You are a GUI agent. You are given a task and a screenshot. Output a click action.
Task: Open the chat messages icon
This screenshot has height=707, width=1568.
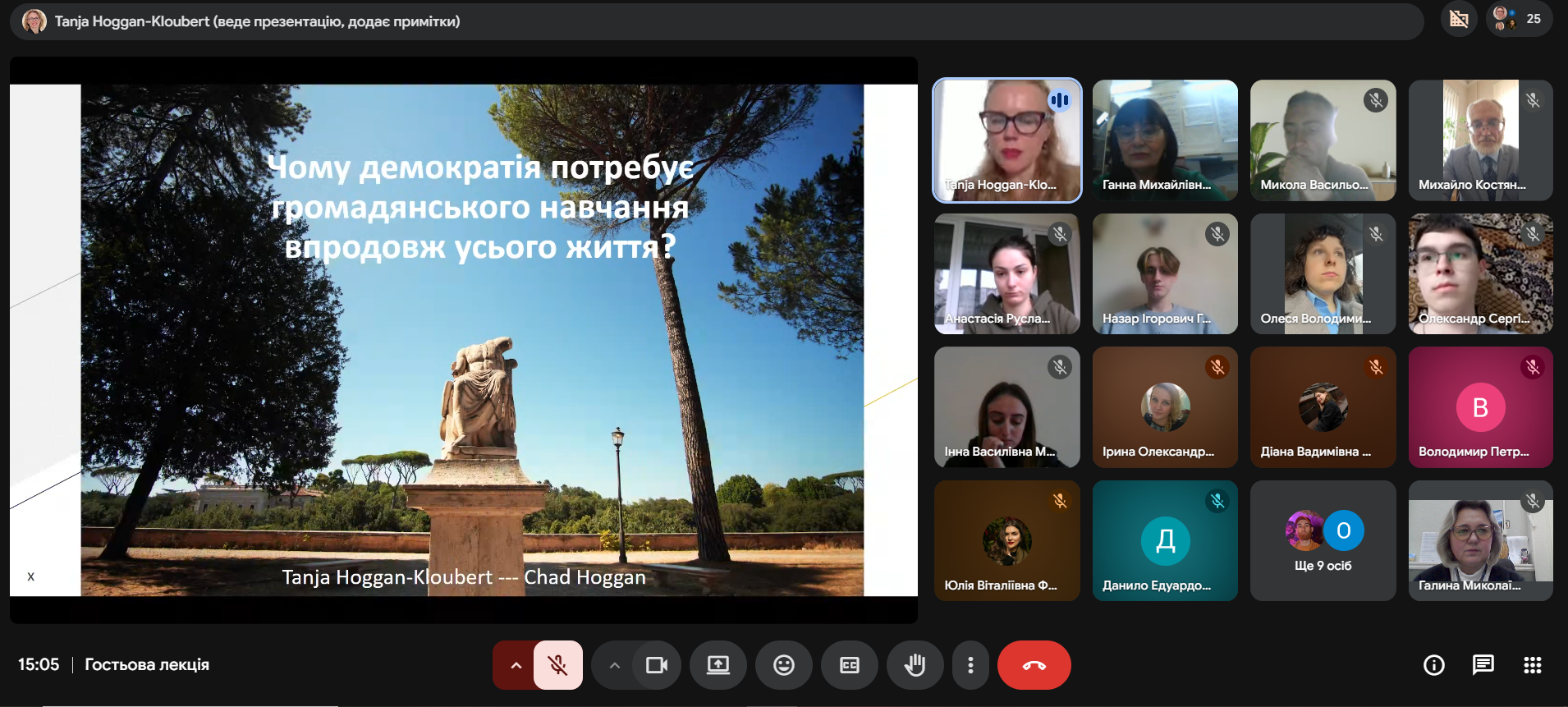tap(1483, 665)
